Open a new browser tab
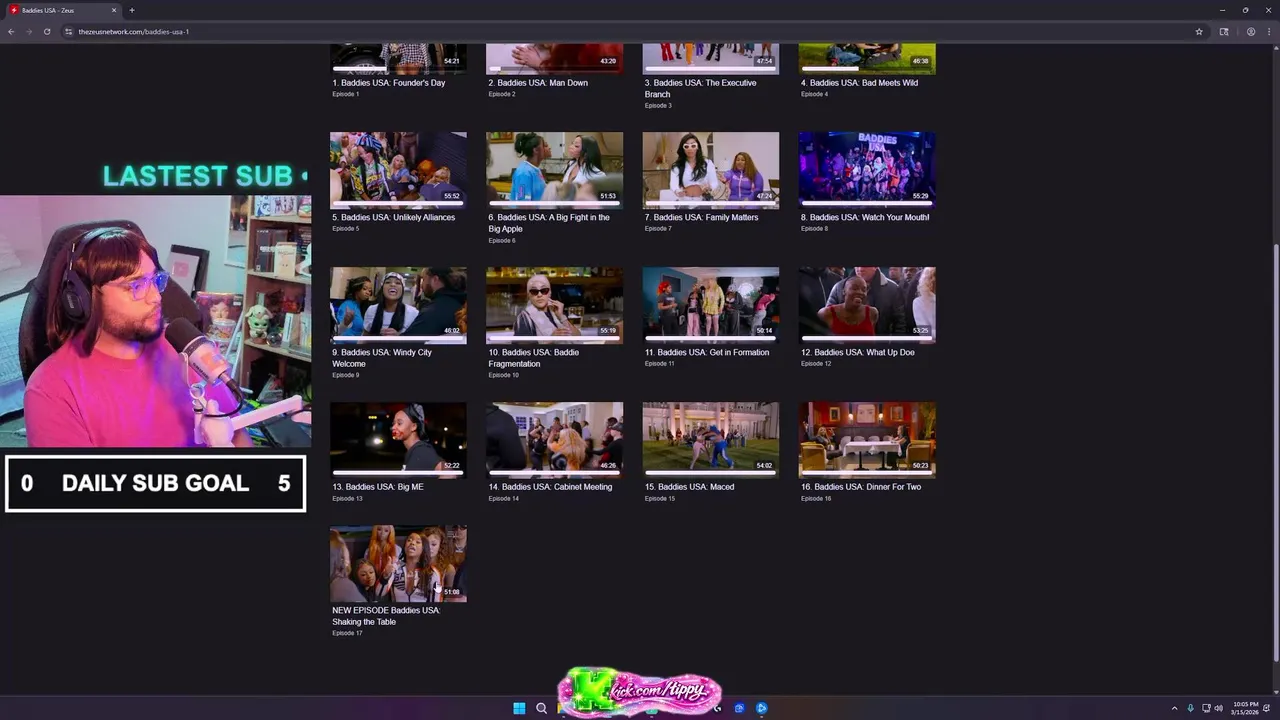Viewport: 1280px width, 720px height. point(131,10)
